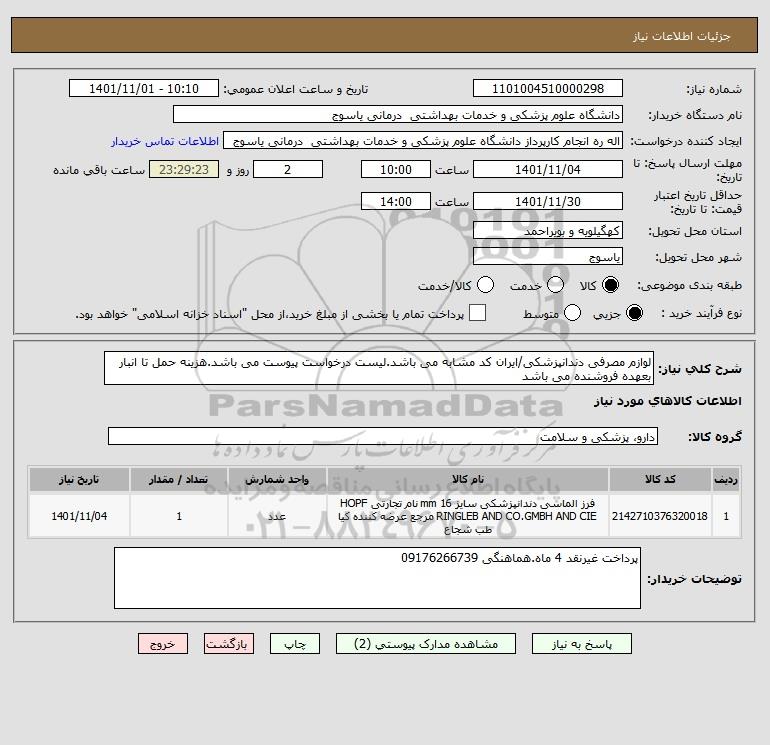Click the جزئیات اطلاعات نیاز page title
The width and height of the screenshot is (770, 745).
(x=682, y=36)
